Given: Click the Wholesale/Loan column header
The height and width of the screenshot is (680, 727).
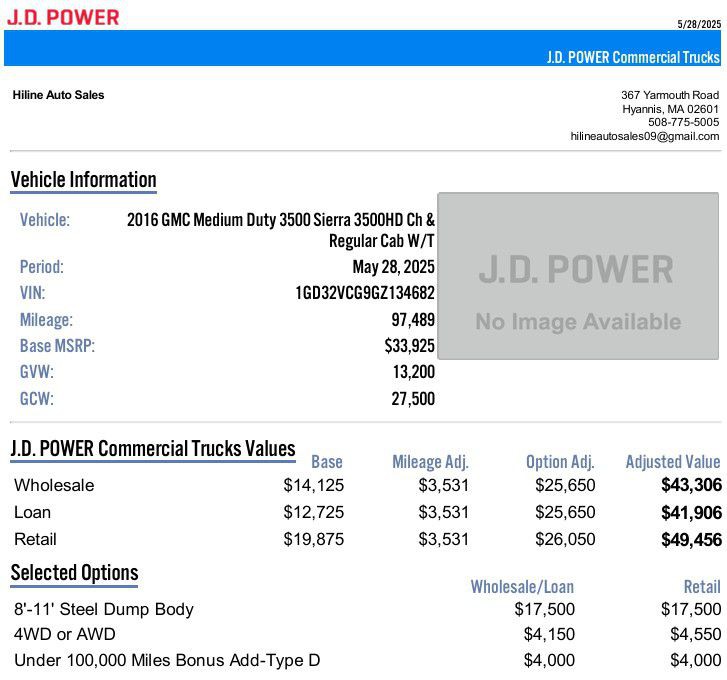Looking at the screenshot, I should [522, 587].
